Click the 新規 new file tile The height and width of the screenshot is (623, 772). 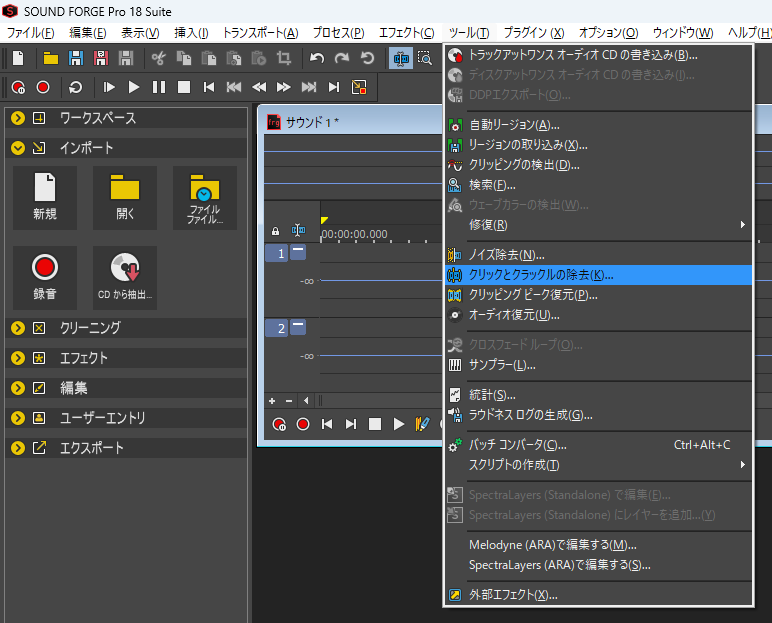click(x=45, y=198)
